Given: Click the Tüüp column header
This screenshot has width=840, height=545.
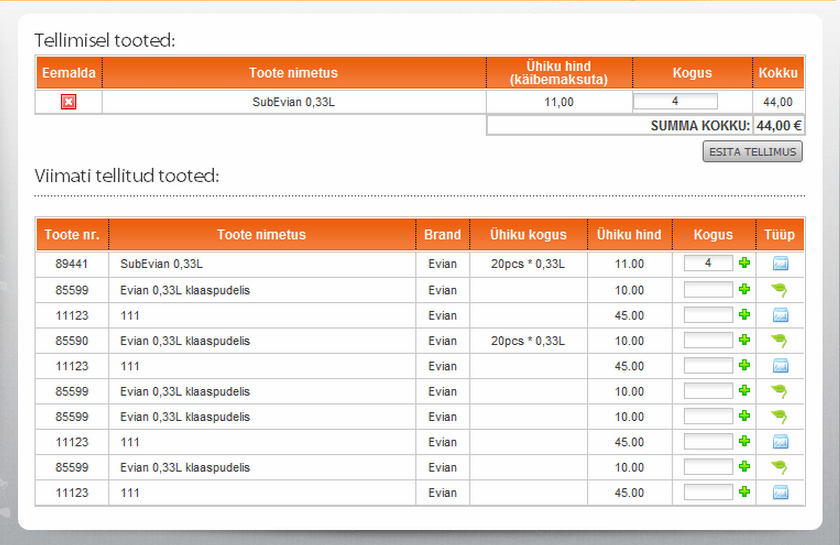Looking at the screenshot, I should (x=779, y=235).
